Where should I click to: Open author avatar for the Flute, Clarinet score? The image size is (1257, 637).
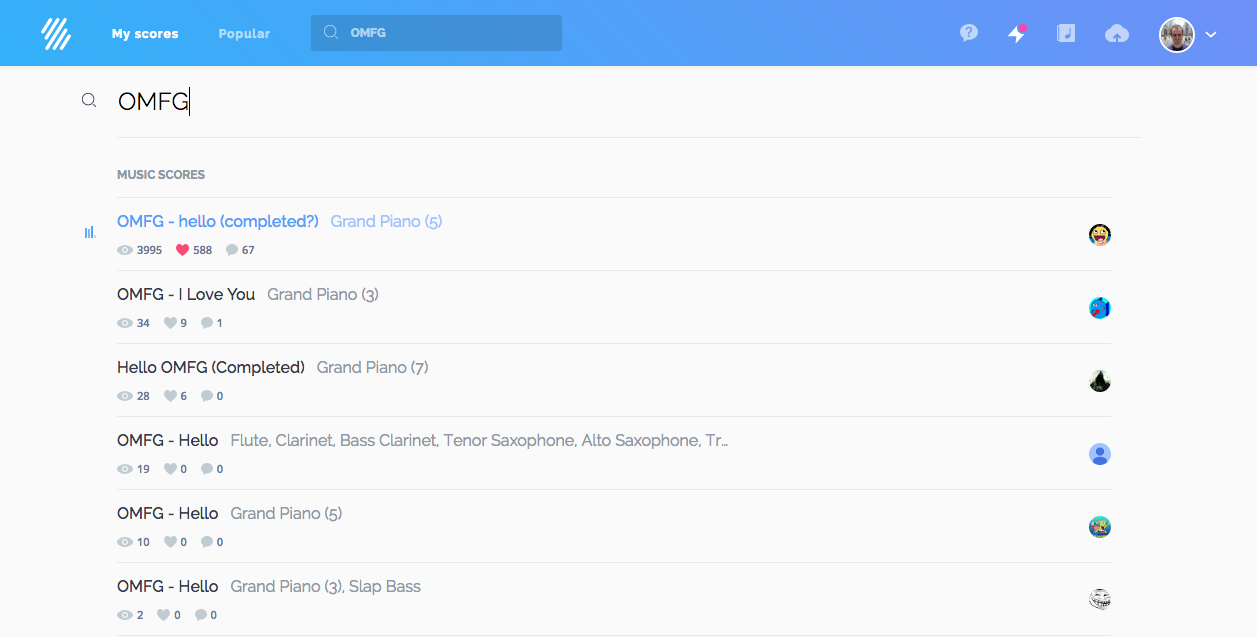click(x=1100, y=454)
